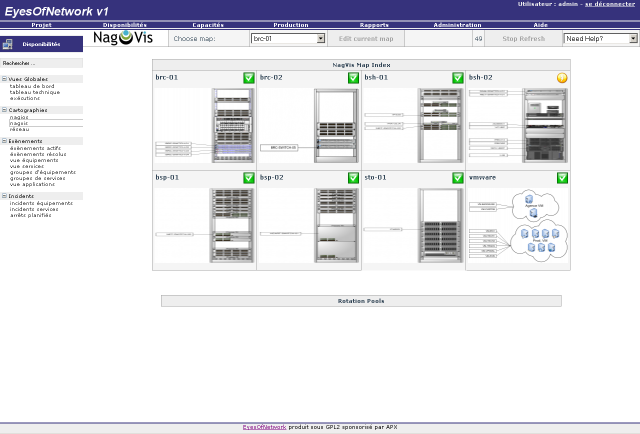Open the réseau cartography

(19, 129)
